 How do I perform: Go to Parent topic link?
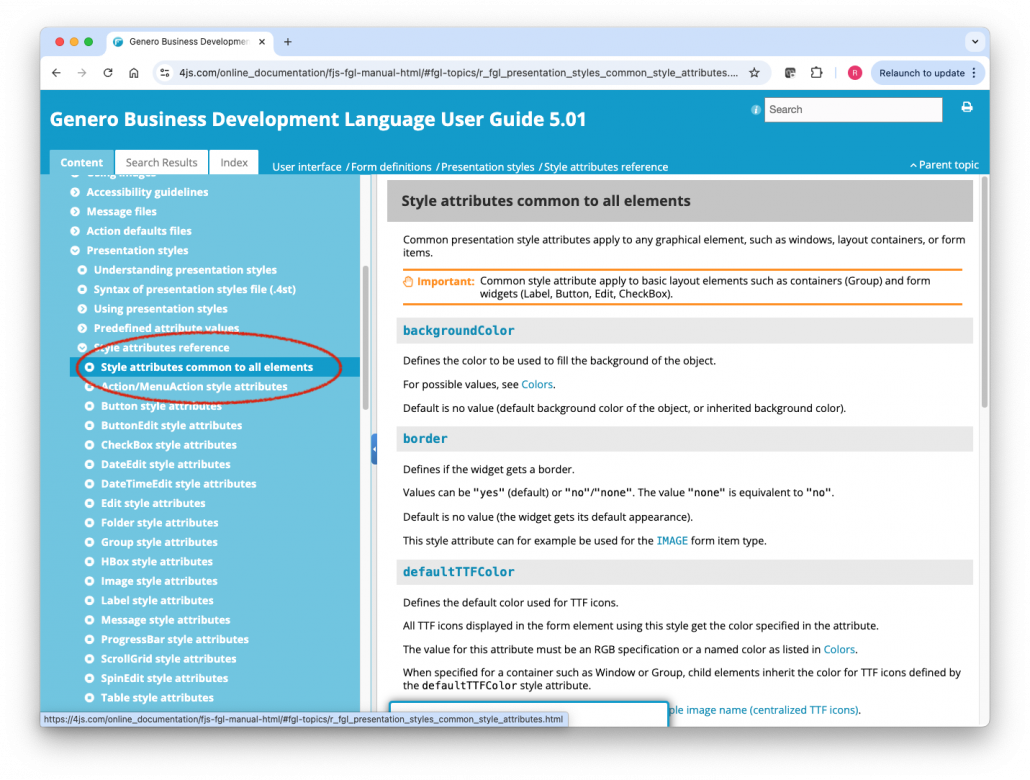[944, 165]
